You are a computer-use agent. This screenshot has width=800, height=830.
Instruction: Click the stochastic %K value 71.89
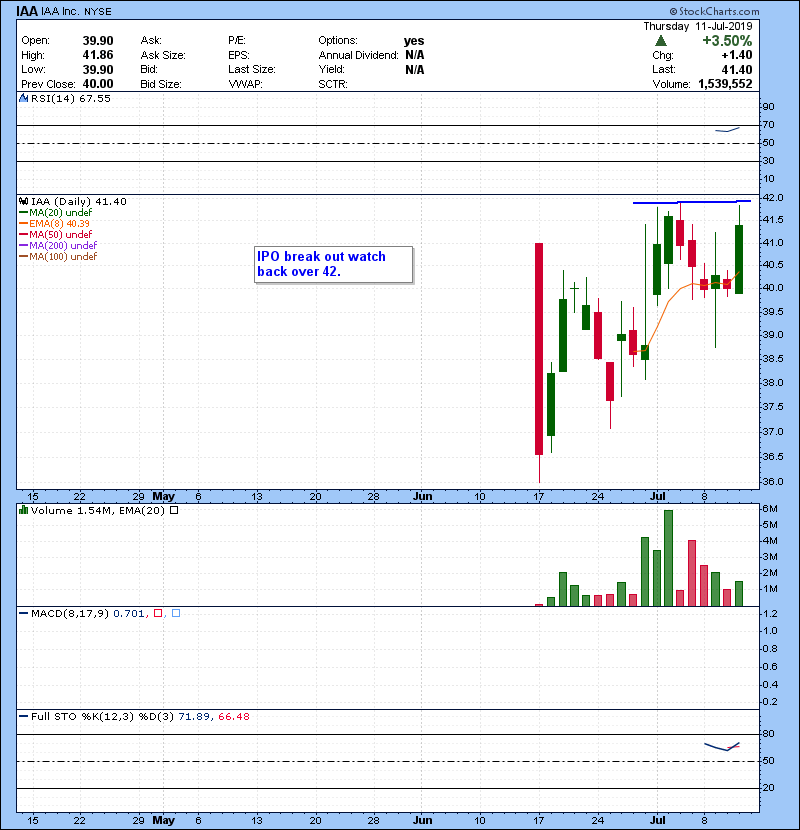(194, 716)
